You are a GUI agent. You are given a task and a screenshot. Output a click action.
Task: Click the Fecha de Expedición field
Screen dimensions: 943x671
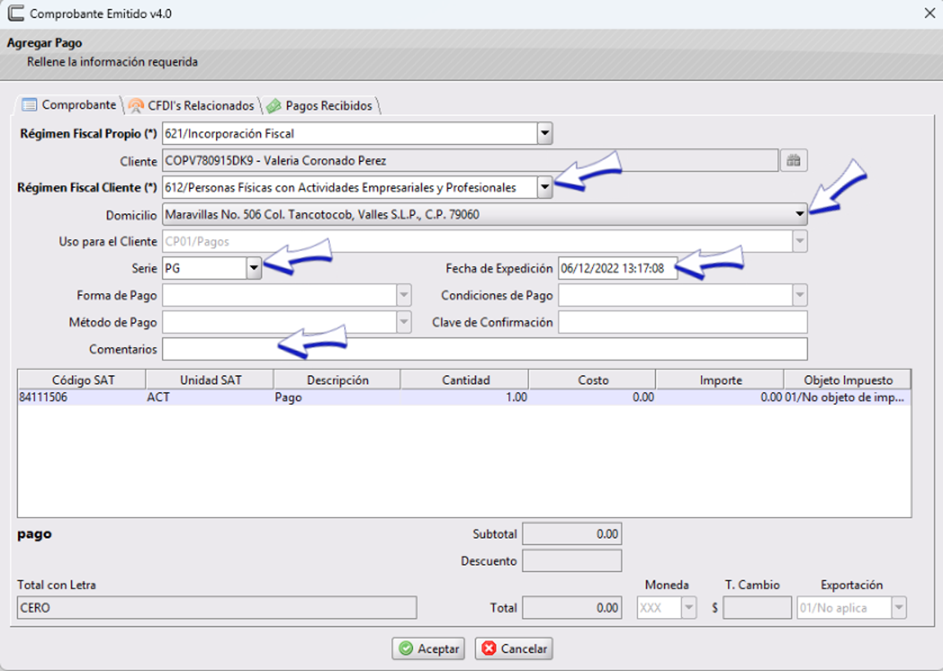(x=618, y=268)
